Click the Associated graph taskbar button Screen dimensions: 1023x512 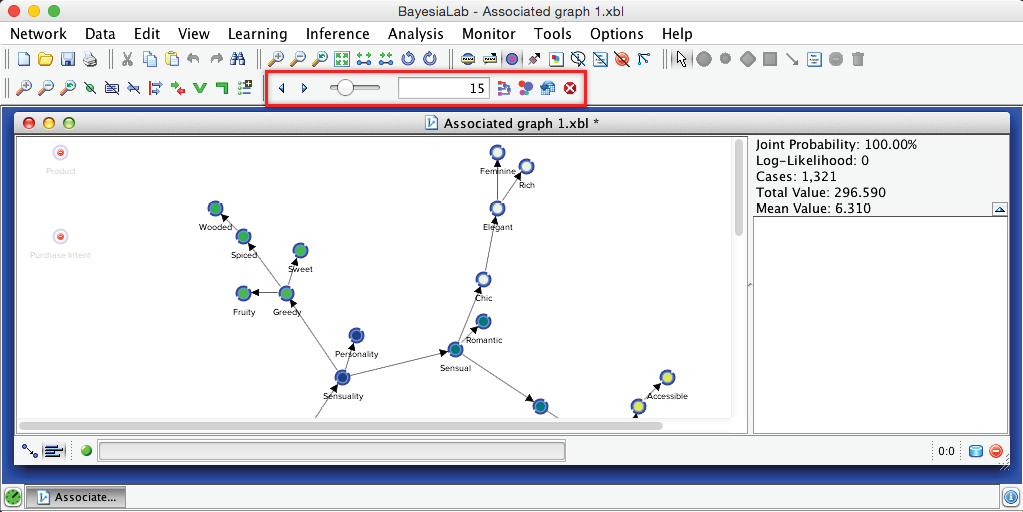coord(75,497)
